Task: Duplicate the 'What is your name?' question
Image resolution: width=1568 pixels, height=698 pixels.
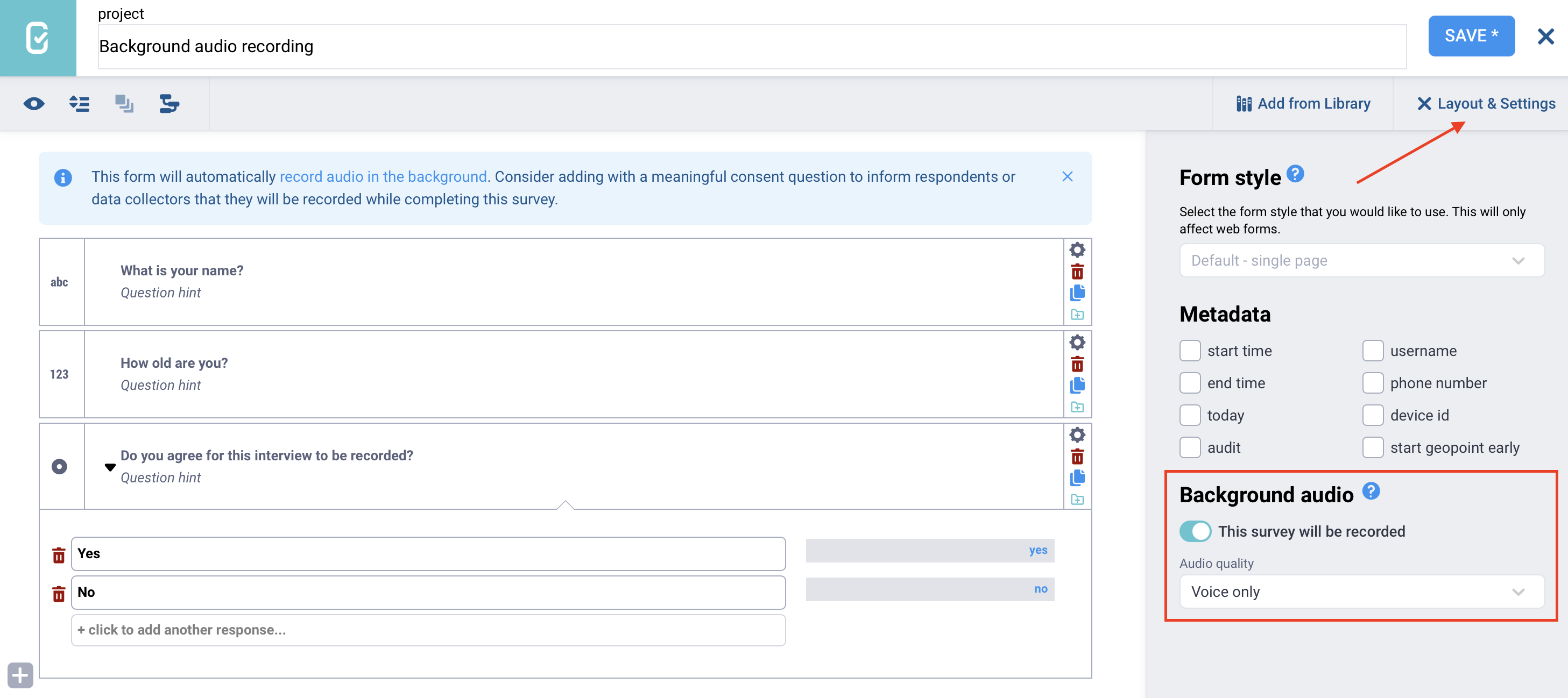Action: [1077, 293]
